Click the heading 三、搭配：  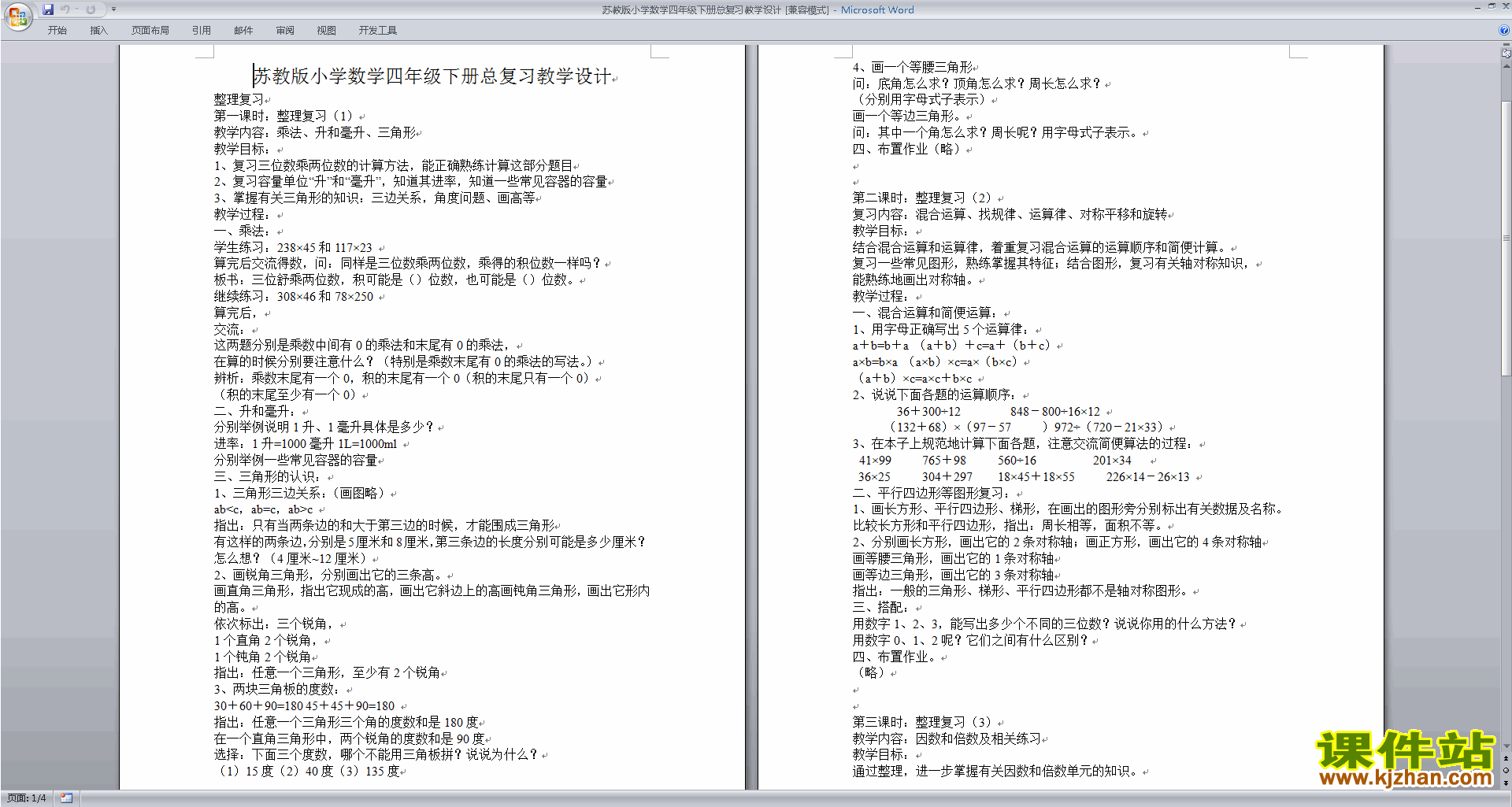[881, 608]
